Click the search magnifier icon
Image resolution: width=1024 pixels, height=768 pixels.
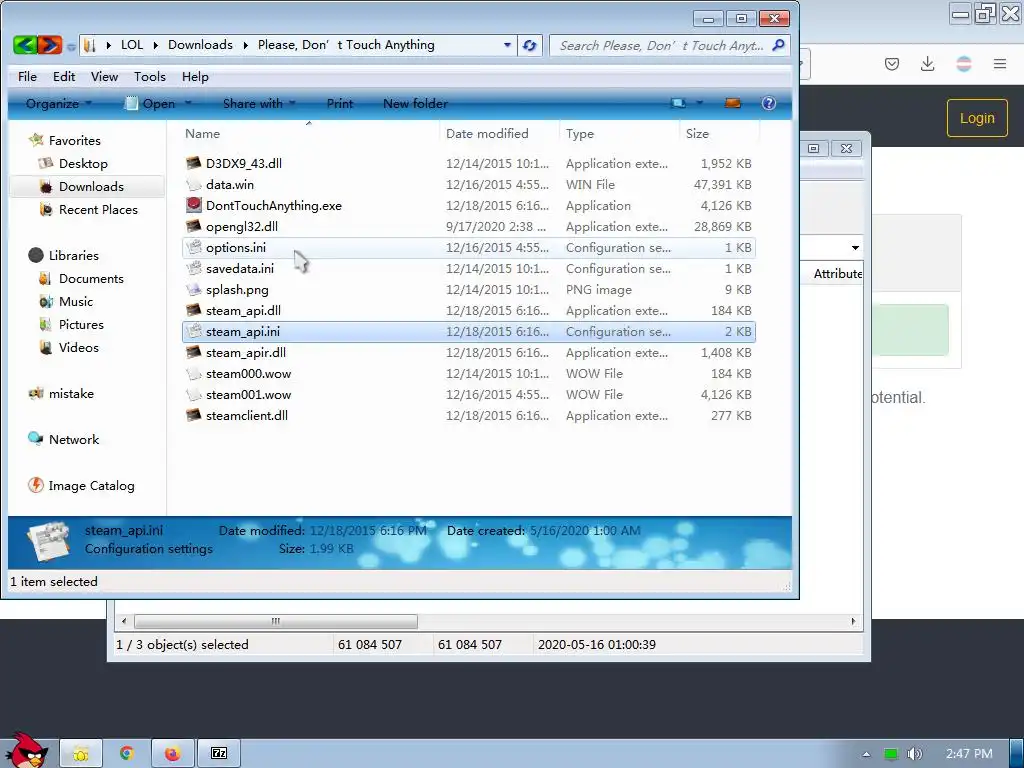[x=778, y=45]
